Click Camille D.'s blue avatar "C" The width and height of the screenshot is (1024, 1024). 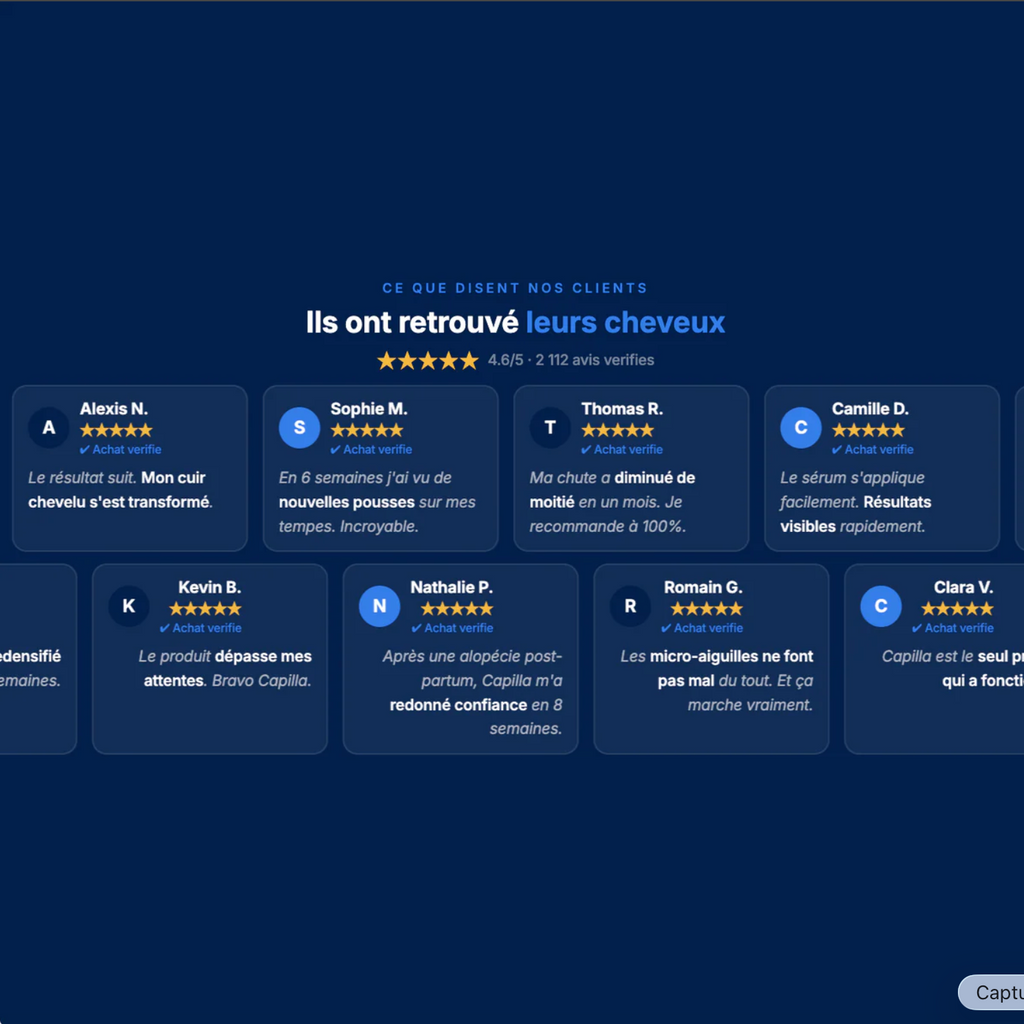[801, 428]
